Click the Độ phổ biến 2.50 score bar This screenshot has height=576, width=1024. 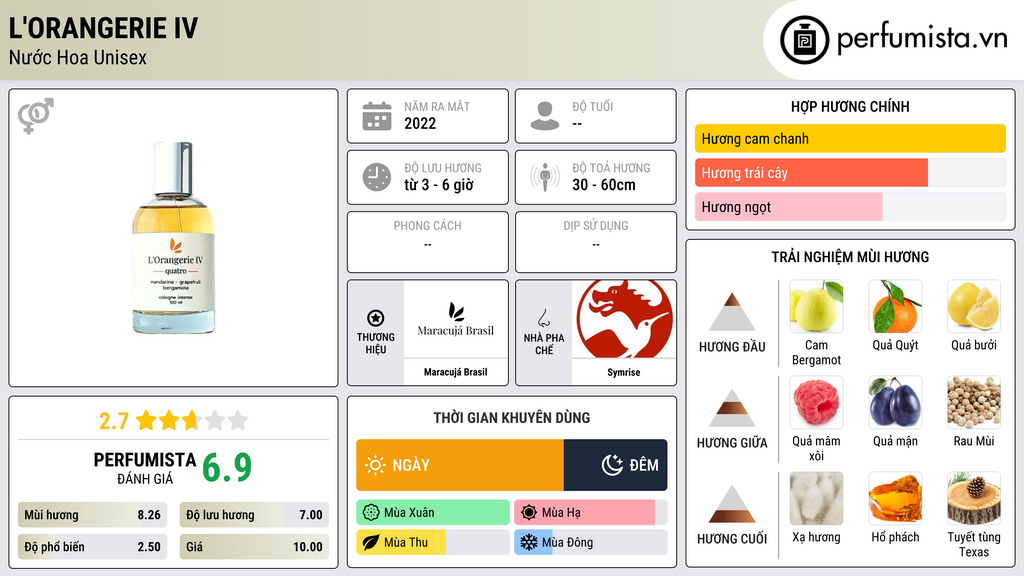(x=92, y=547)
